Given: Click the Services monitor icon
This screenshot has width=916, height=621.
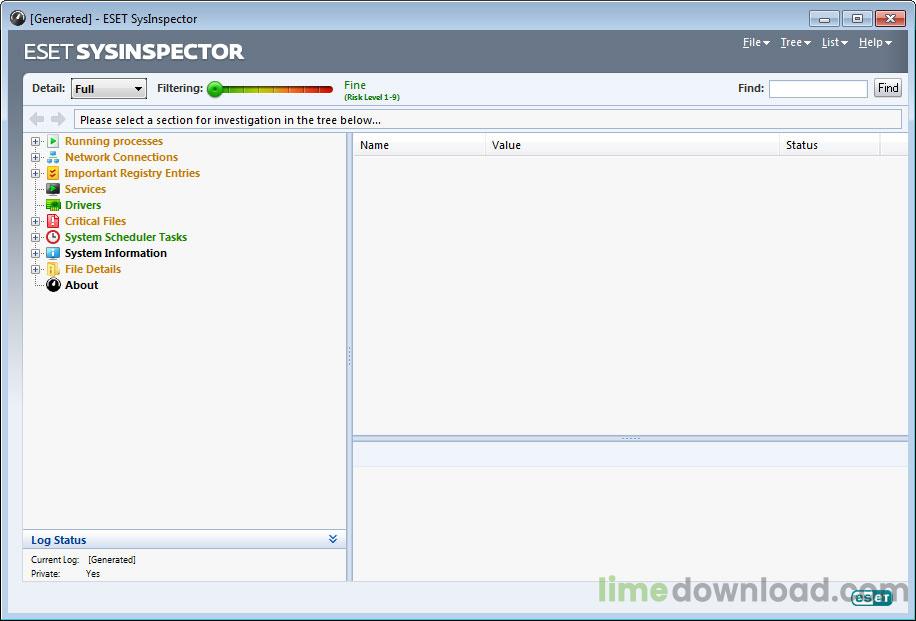Looking at the screenshot, I should point(53,189).
